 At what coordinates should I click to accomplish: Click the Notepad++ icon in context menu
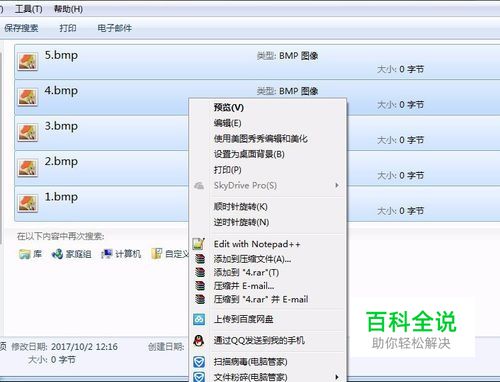click(x=199, y=244)
